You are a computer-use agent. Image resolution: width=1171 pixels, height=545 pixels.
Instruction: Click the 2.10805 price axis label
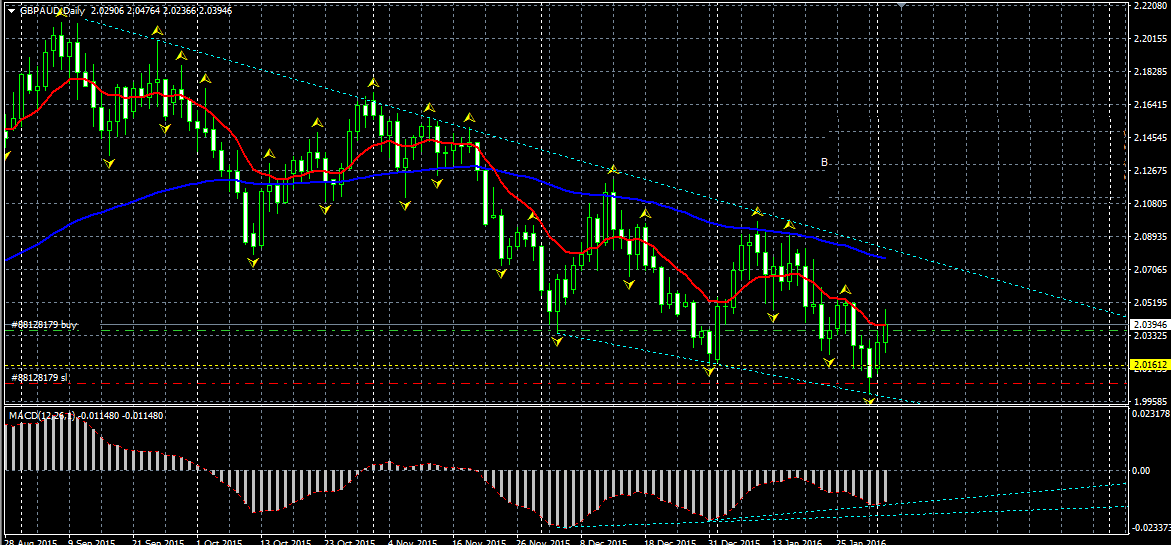(1150, 203)
